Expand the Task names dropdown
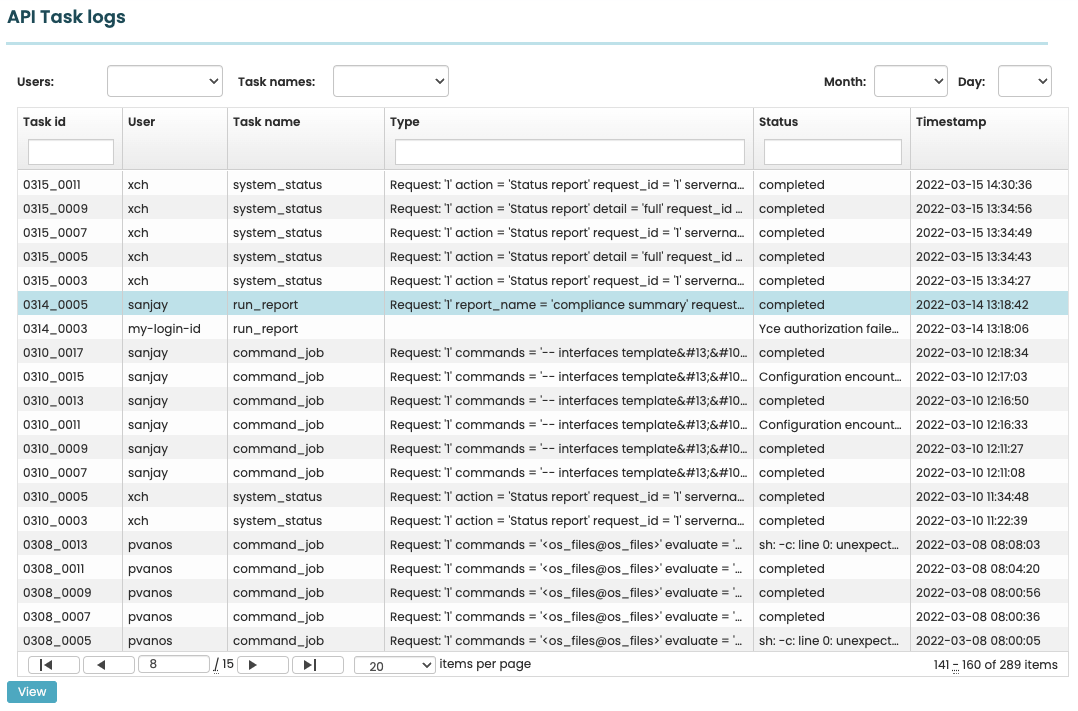Screen dimensions: 1078x711 pyautogui.click(x=390, y=81)
